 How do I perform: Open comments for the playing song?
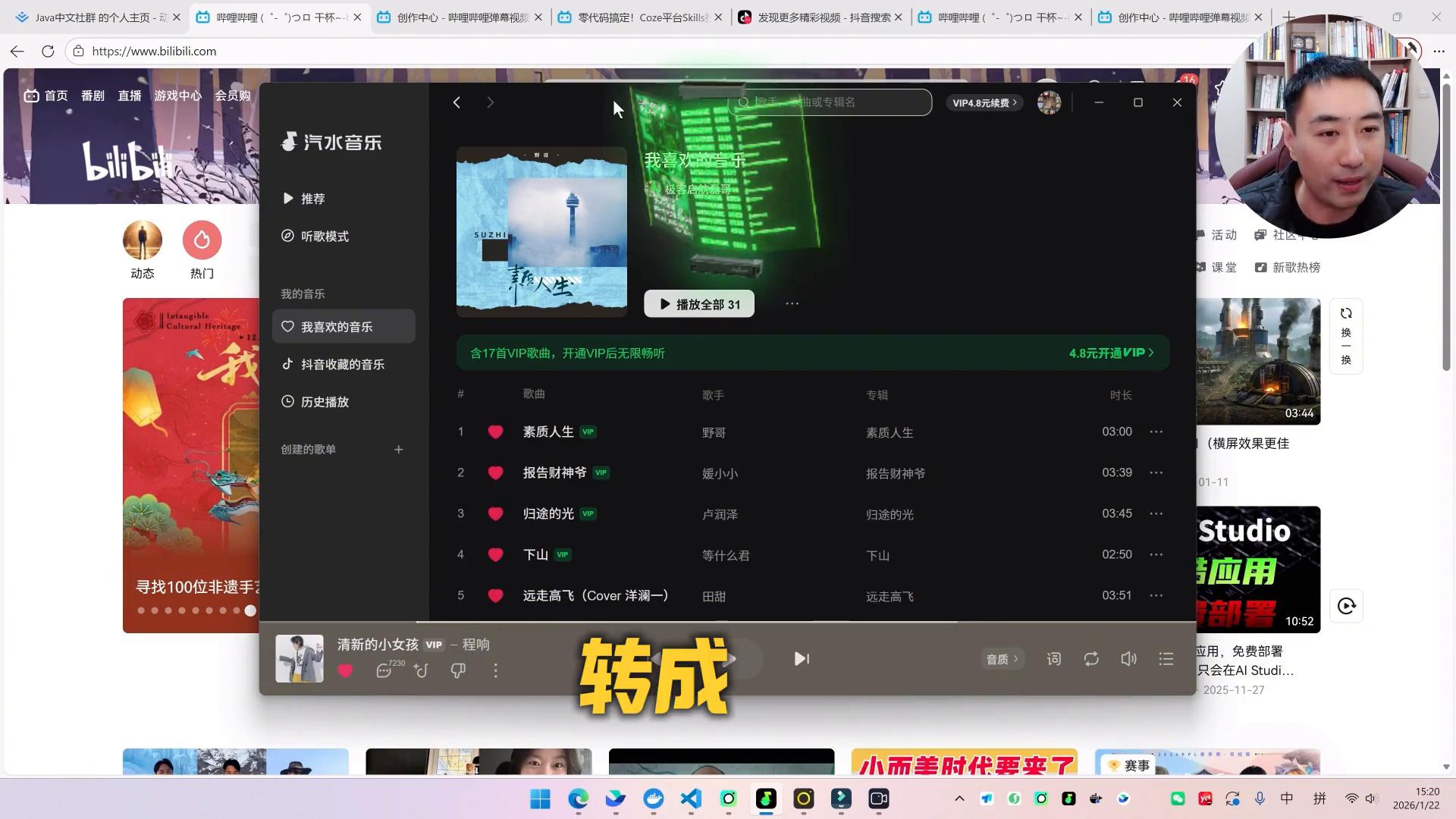click(384, 671)
